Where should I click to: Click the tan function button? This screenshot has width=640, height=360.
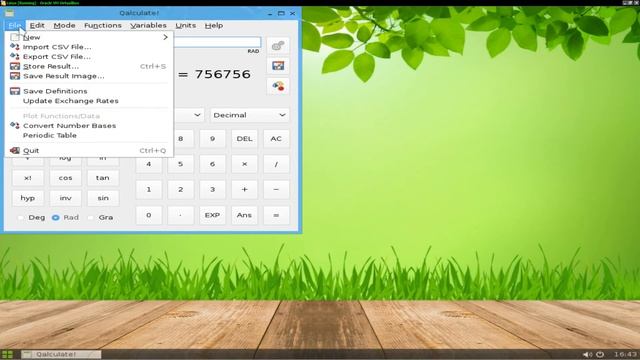[x=102, y=178]
